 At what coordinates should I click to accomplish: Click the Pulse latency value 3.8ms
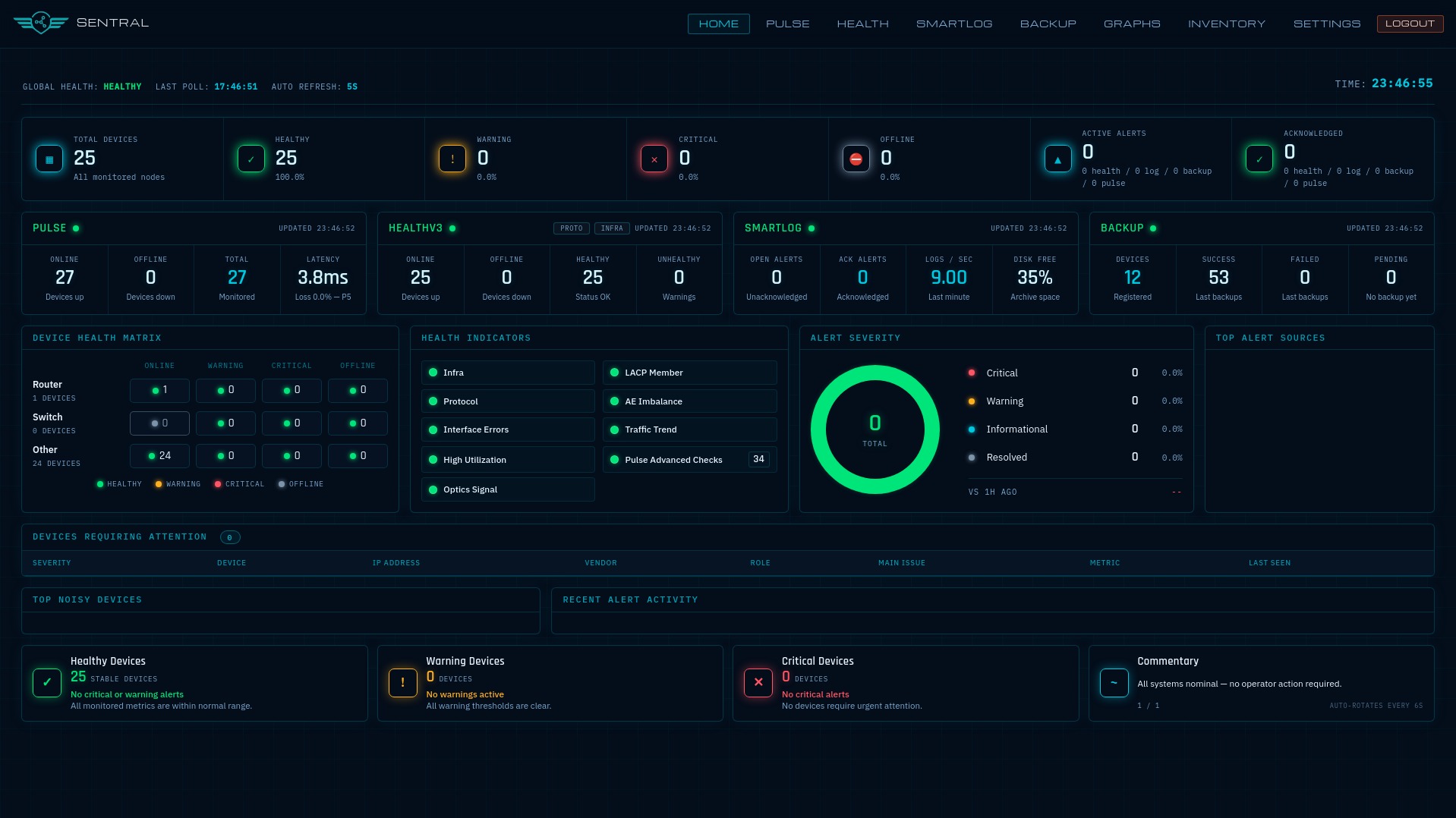323,278
